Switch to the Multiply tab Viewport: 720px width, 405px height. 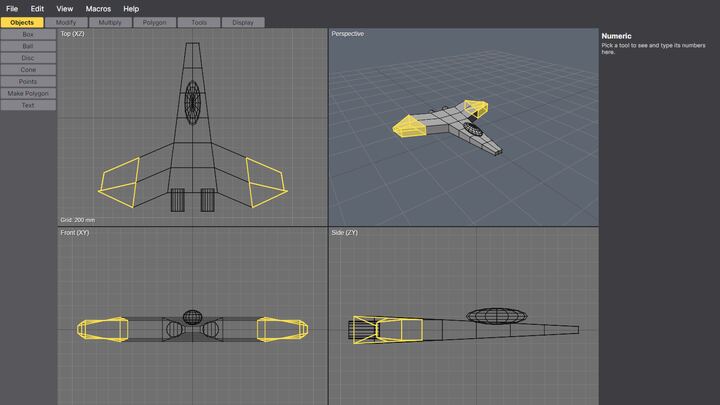110,22
